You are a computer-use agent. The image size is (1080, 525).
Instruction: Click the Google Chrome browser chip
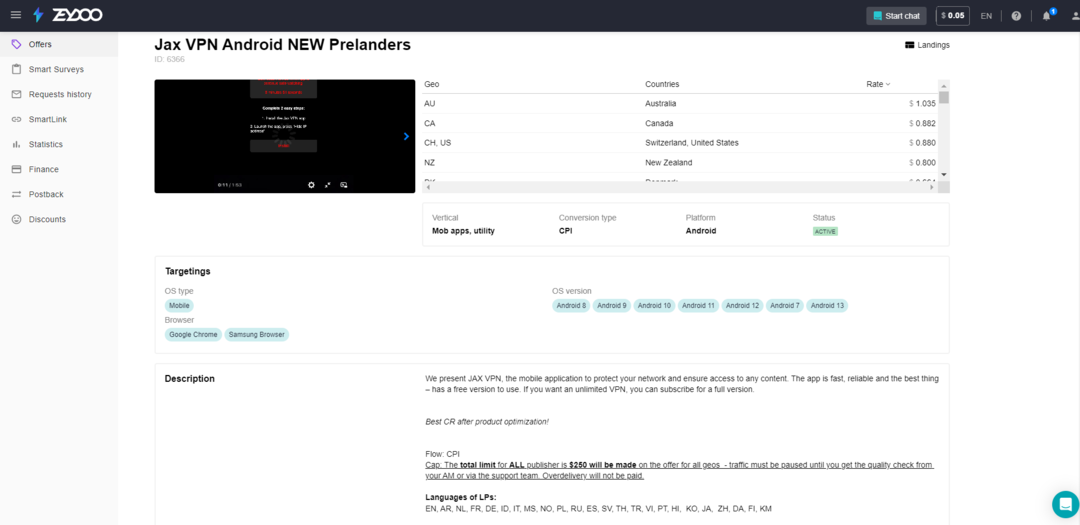[x=194, y=334]
